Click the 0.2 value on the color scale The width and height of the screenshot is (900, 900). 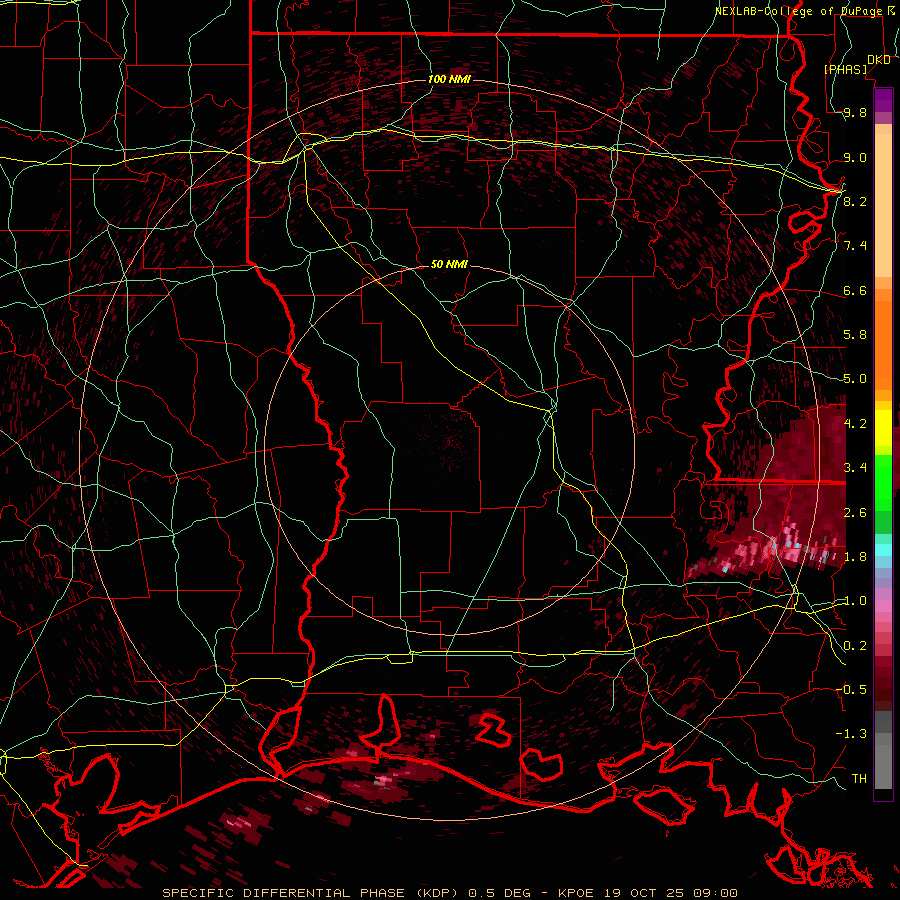pos(855,645)
